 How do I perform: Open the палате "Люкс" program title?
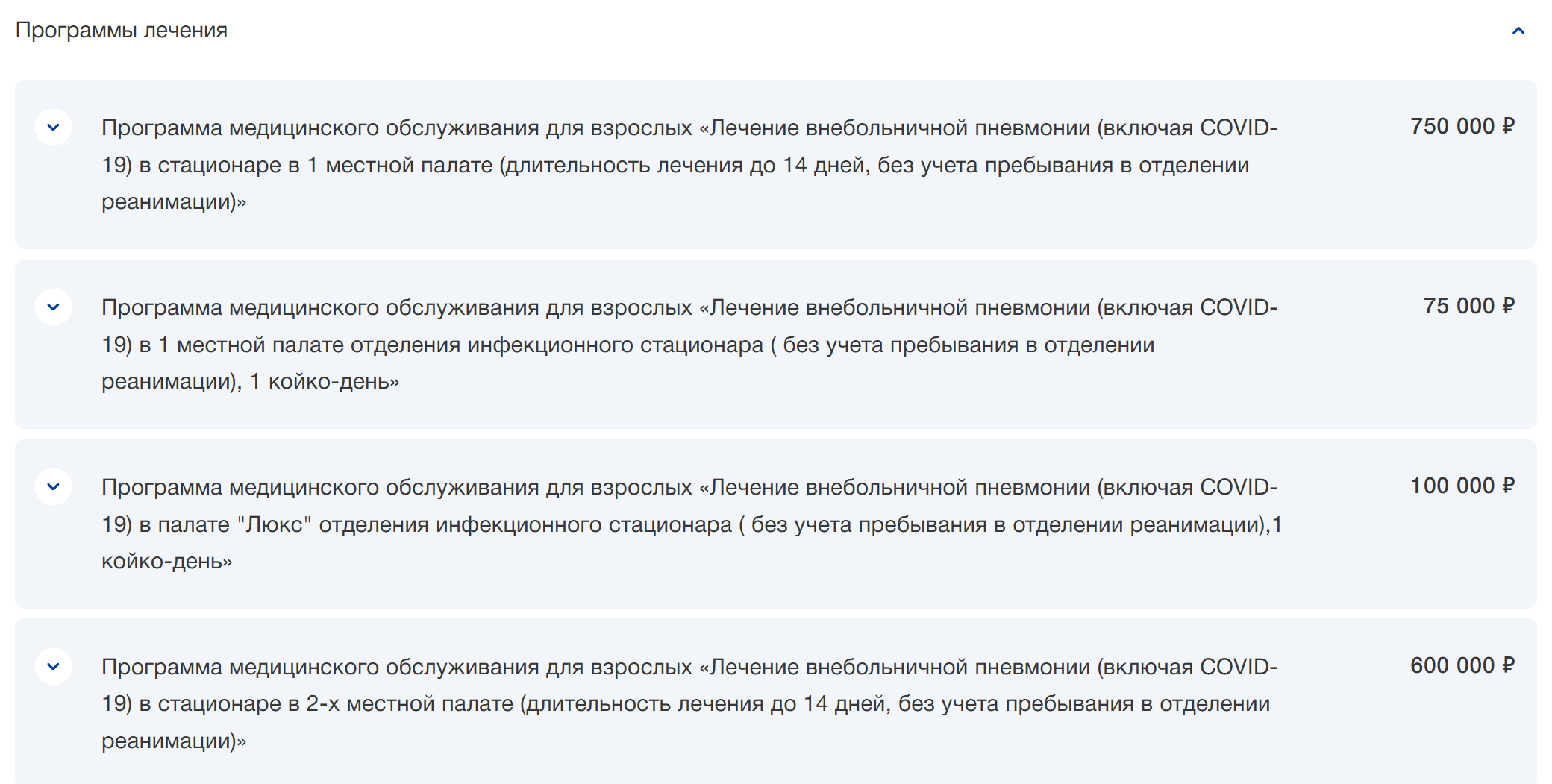tap(689, 488)
